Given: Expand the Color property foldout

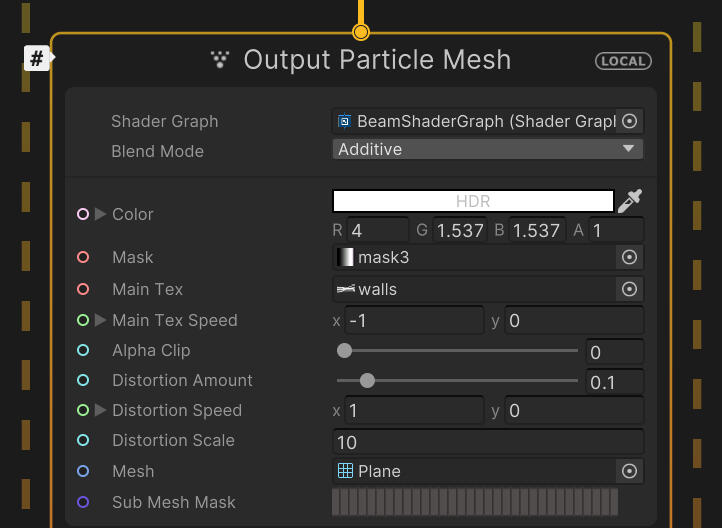Looking at the screenshot, I should [100, 214].
